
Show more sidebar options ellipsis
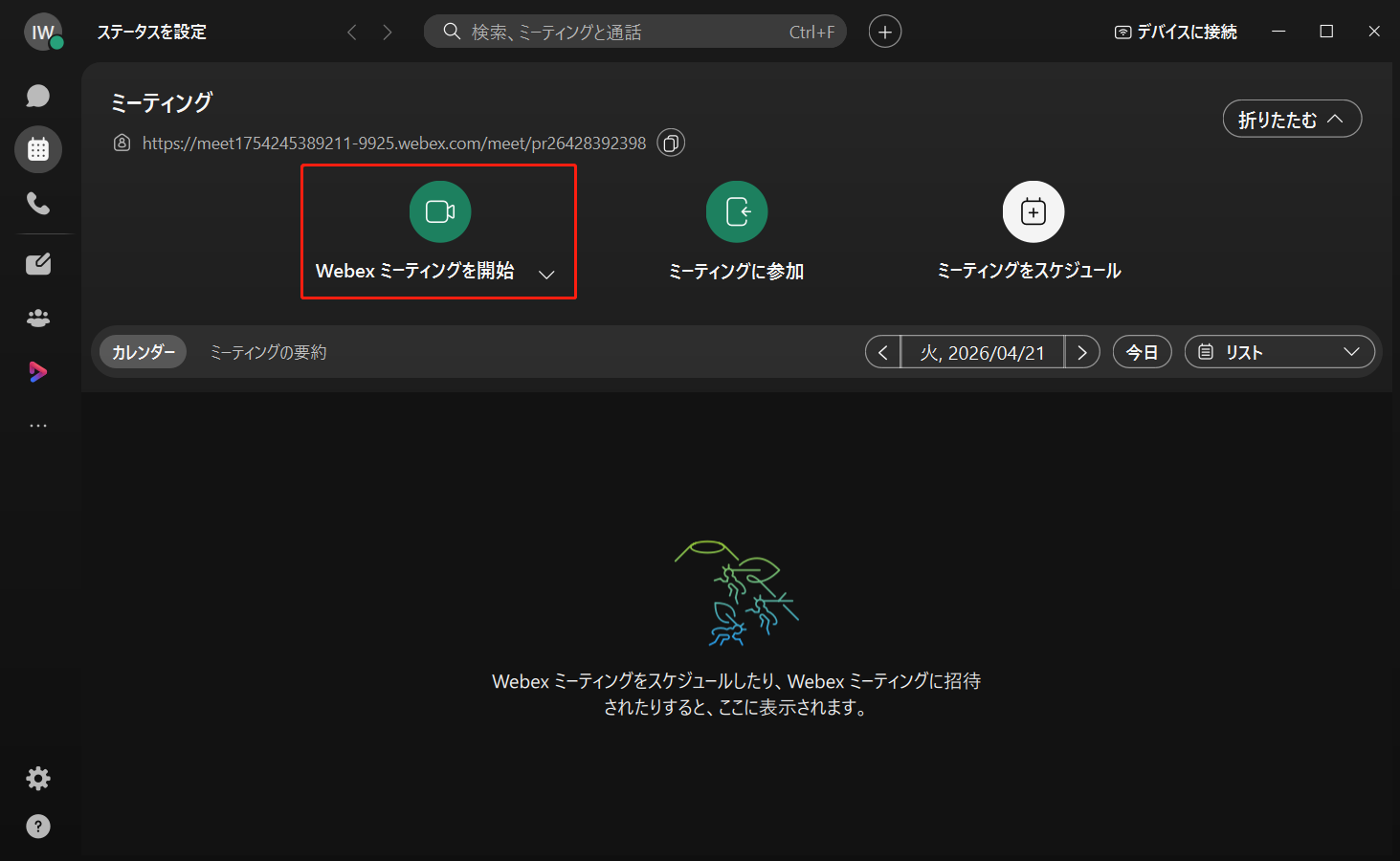(x=38, y=425)
